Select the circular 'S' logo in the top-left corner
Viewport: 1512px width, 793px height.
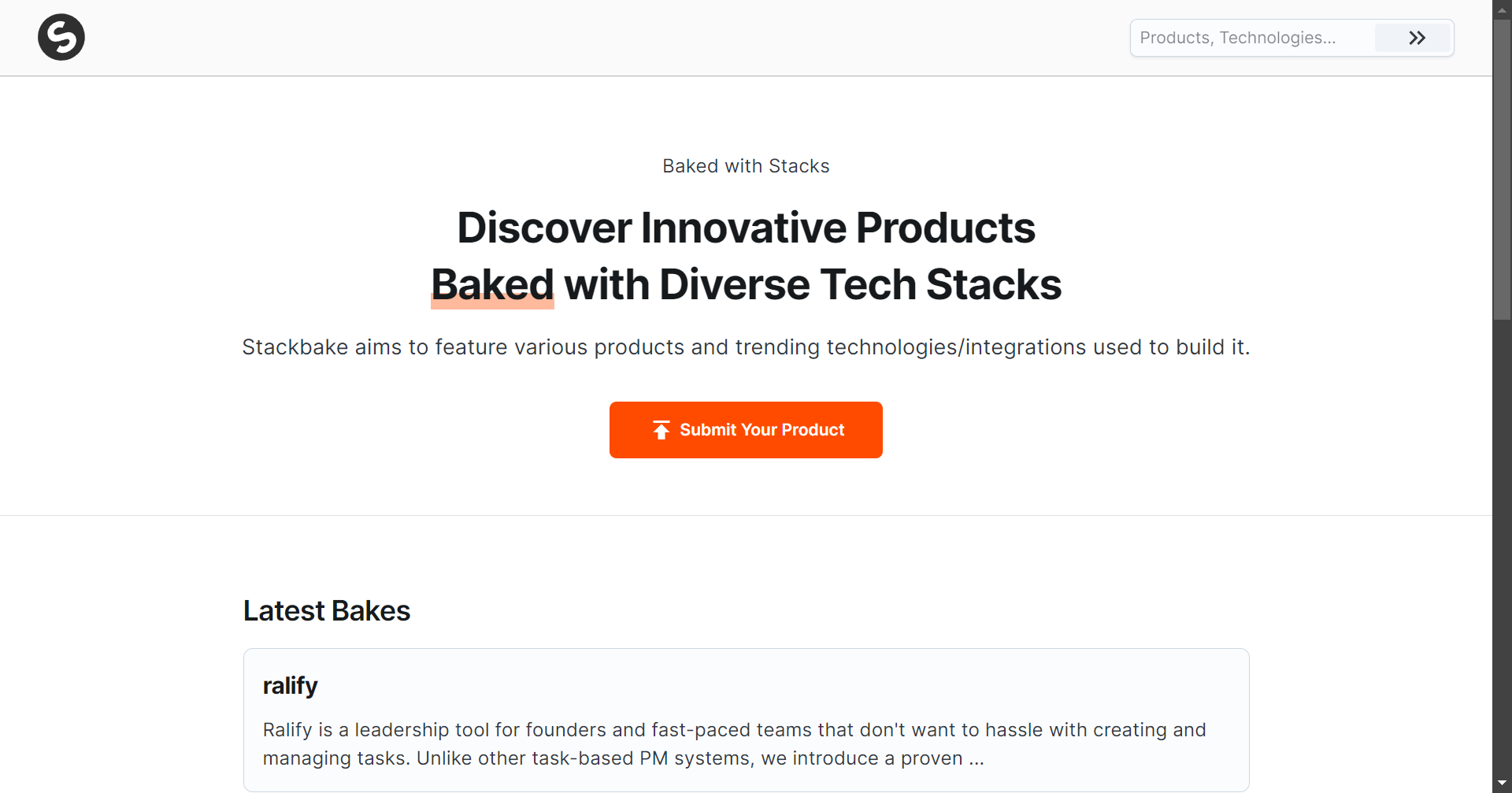61,37
